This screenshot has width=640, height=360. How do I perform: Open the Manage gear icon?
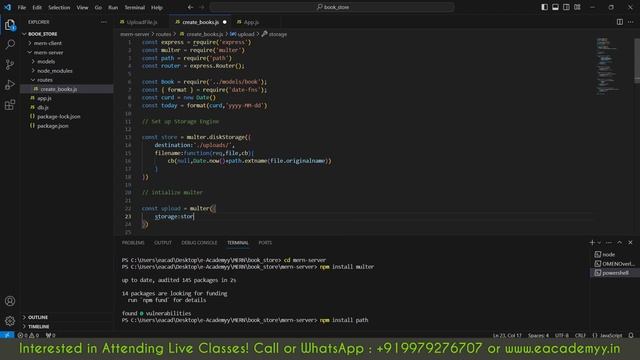click(x=10, y=321)
